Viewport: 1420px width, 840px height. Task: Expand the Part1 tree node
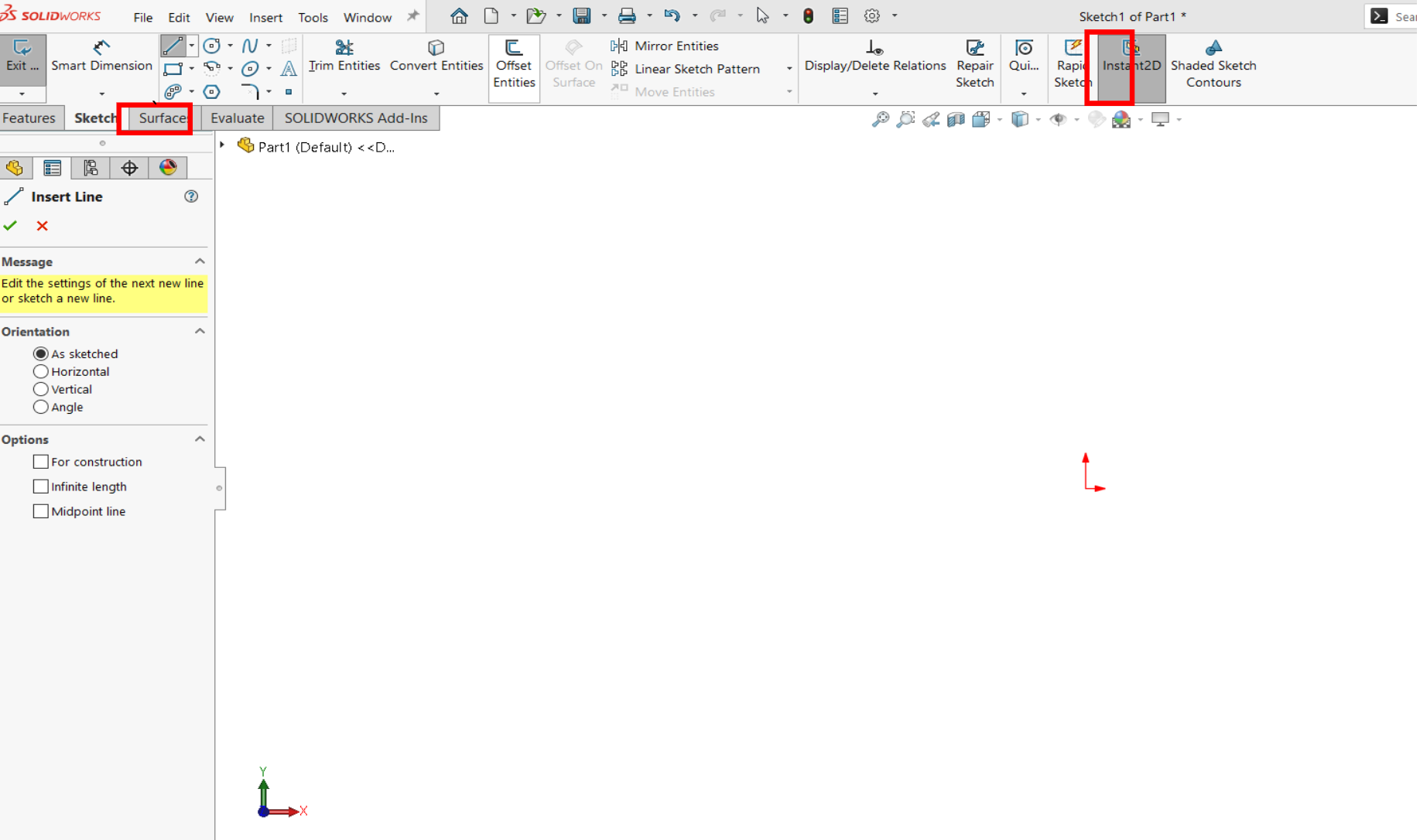coord(222,145)
